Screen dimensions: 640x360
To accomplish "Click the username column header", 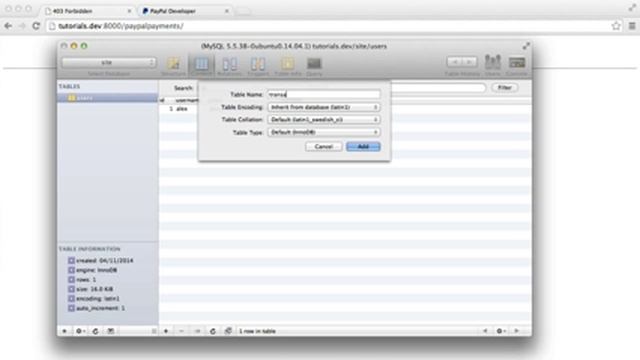I will [x=187, y=100].
